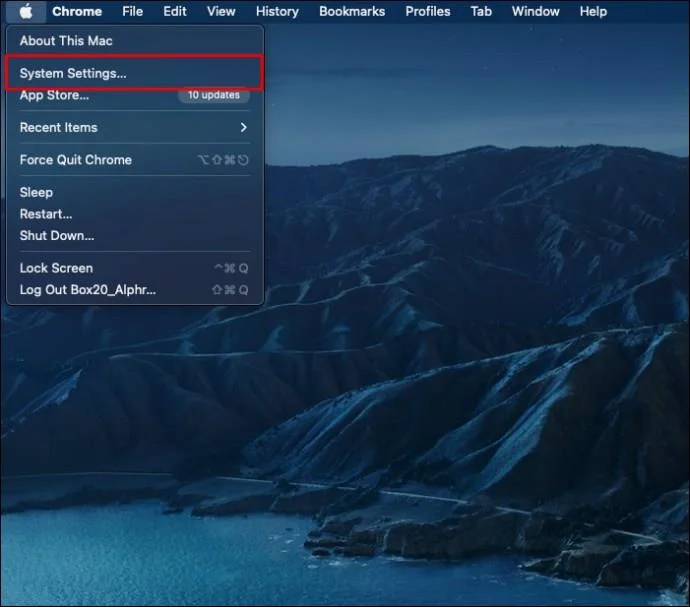This screenshot has height=607, width=690.
Task: Select Lock Screen entry
Action: 135,268
